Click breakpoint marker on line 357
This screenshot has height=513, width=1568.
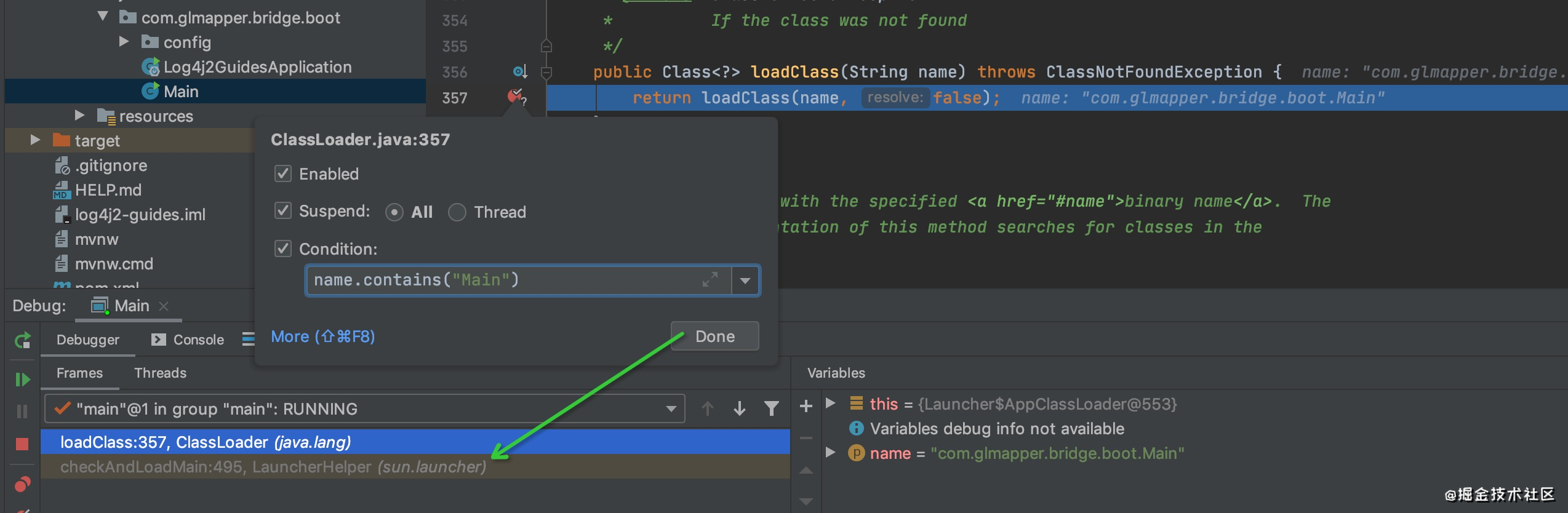[515, 97]
